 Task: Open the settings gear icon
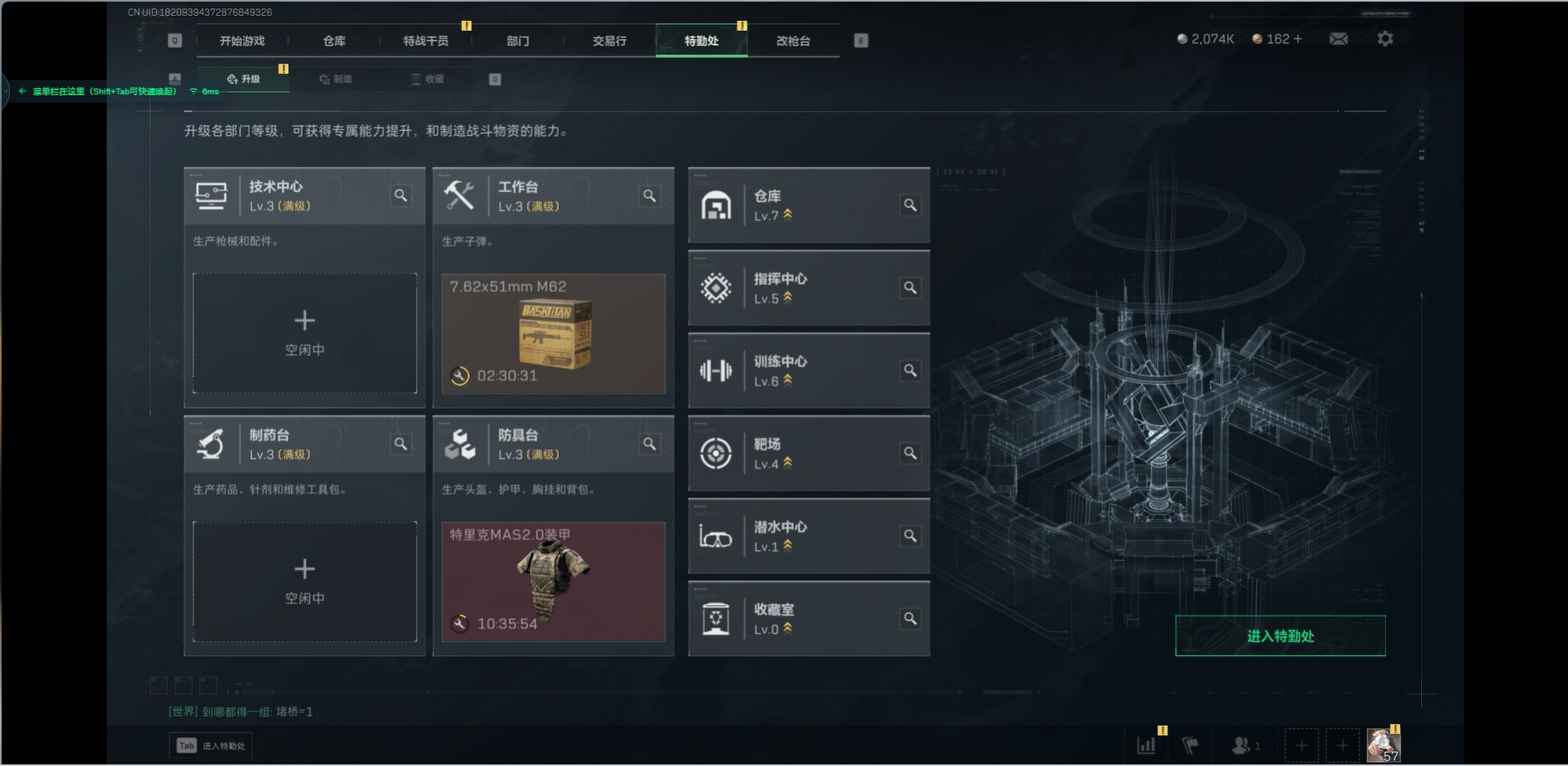1385,38
